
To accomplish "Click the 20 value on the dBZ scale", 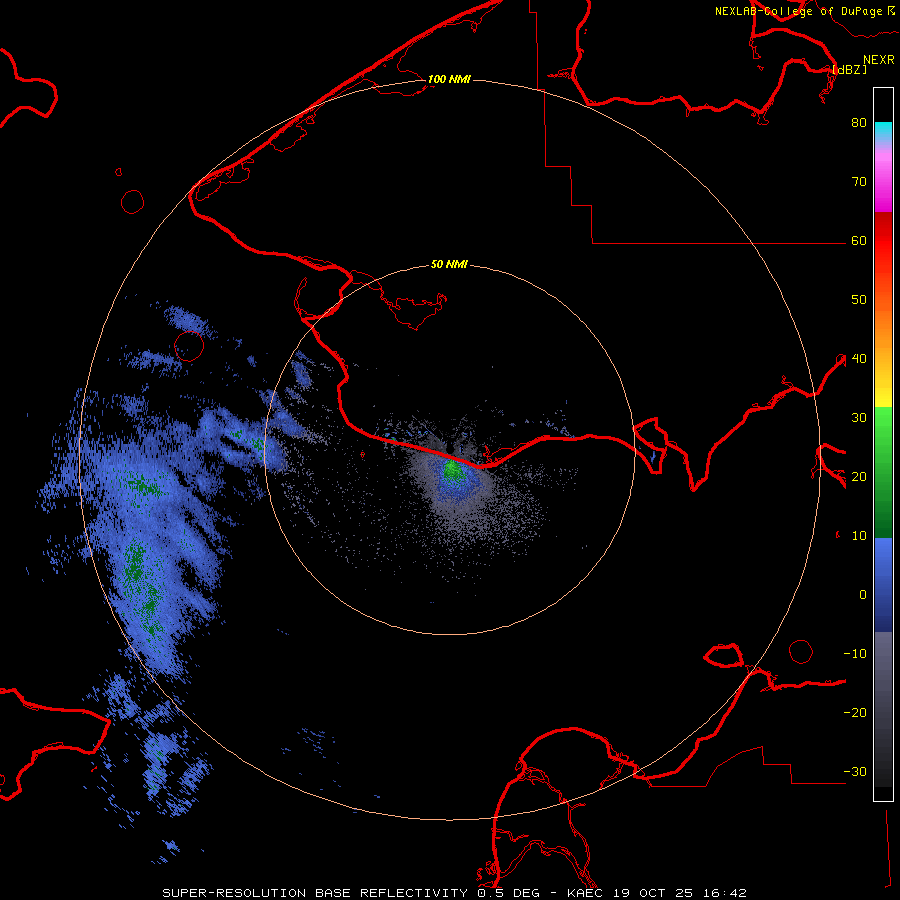I will (859, 476).
